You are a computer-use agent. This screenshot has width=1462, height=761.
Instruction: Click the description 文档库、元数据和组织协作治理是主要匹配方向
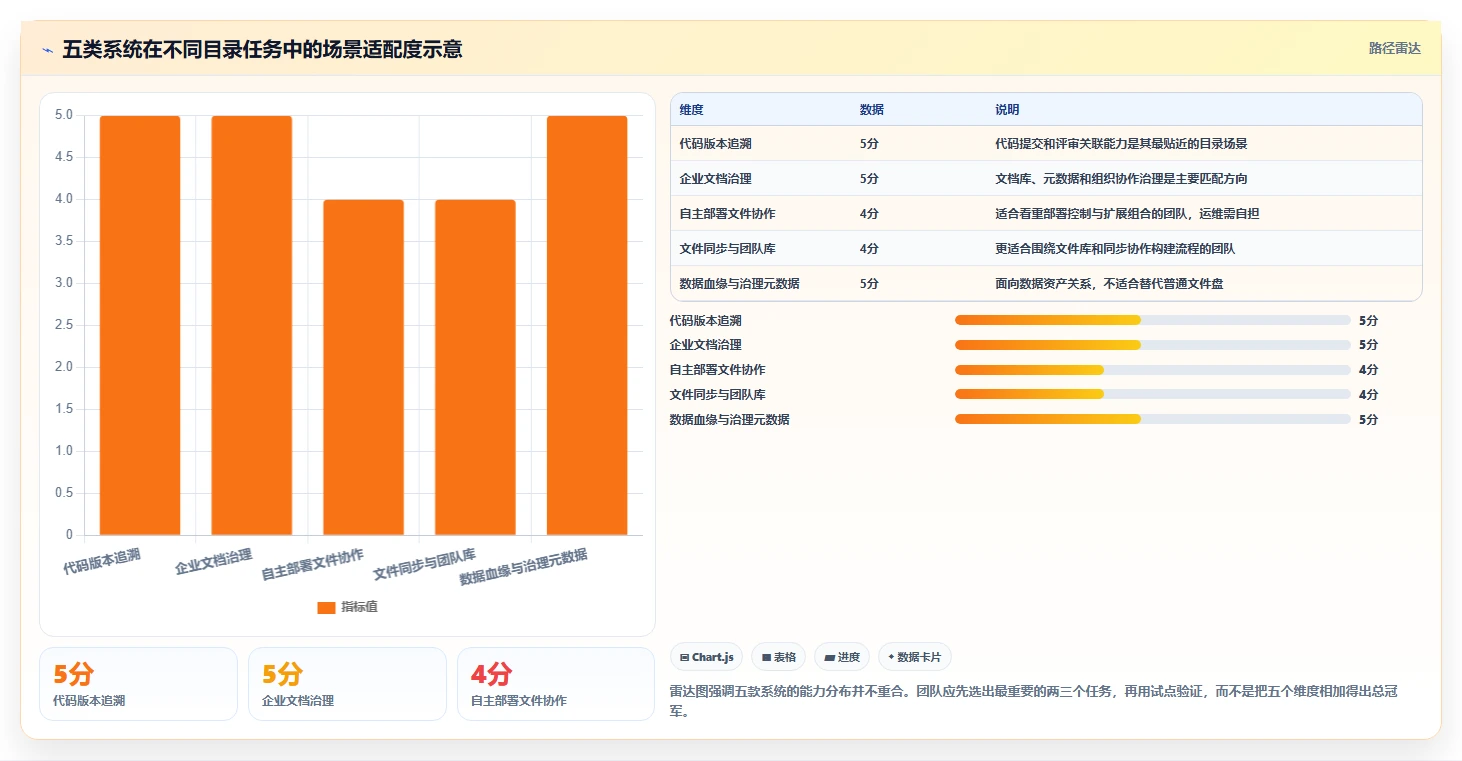pos(1121,179)
